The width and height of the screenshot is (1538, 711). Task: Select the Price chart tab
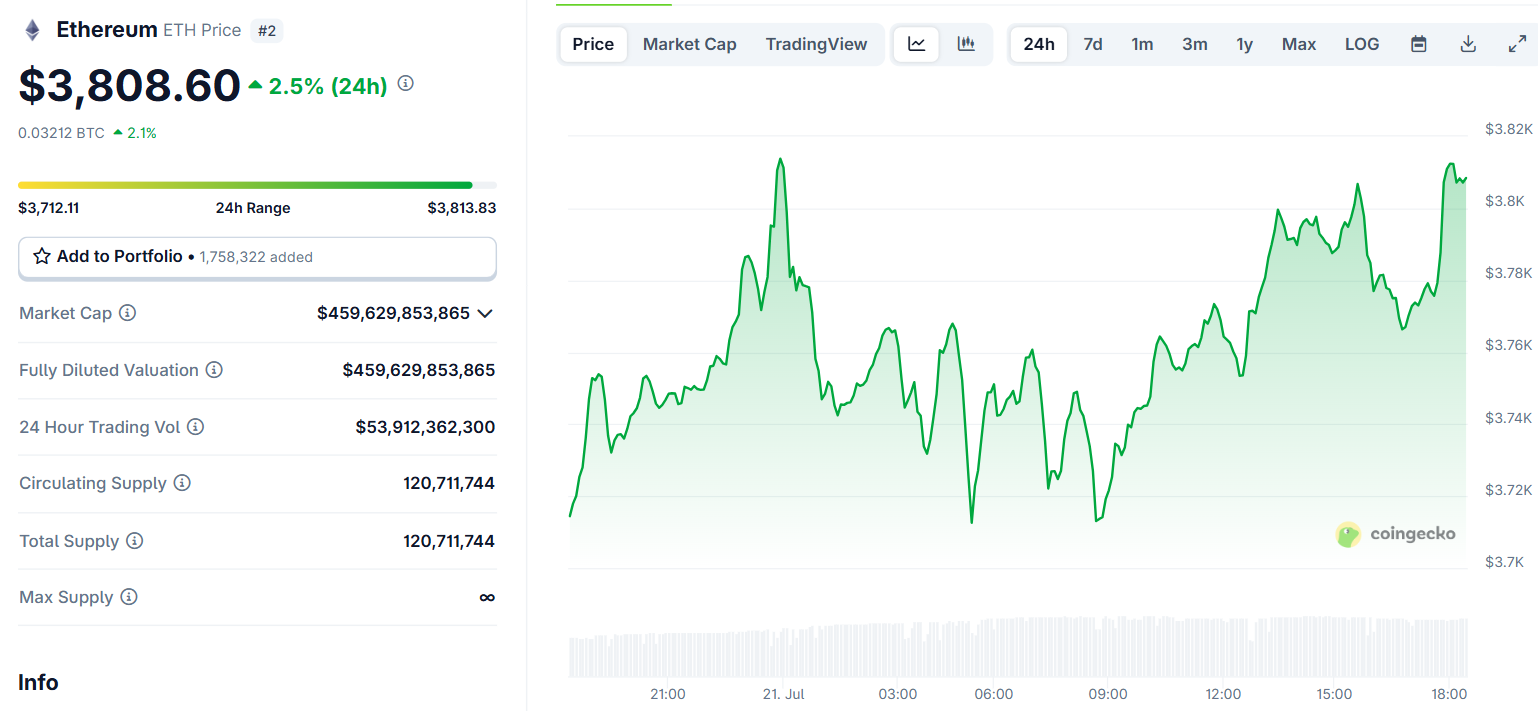(x=593, y=44)
